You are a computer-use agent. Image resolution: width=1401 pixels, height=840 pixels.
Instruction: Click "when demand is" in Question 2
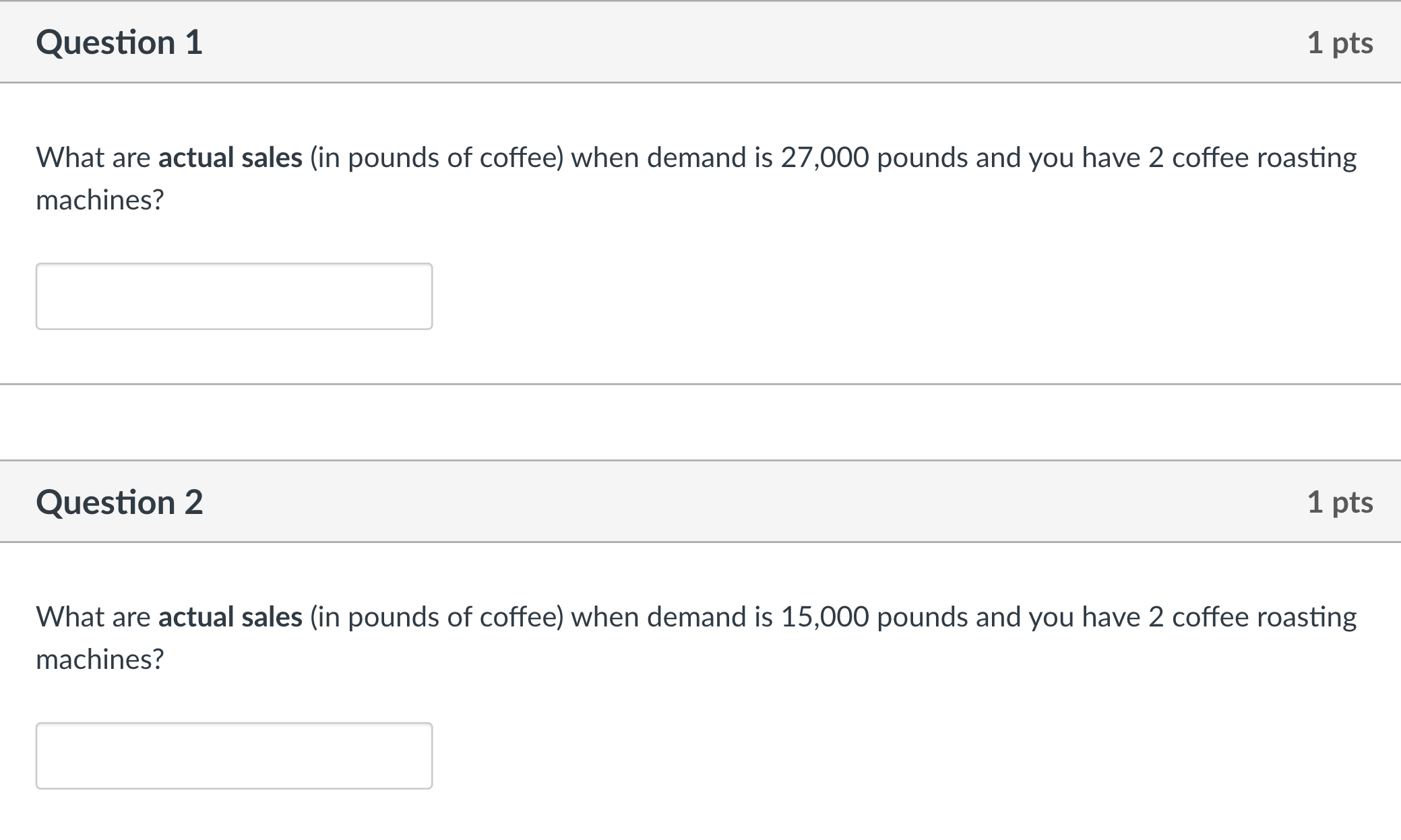point(672,617)
